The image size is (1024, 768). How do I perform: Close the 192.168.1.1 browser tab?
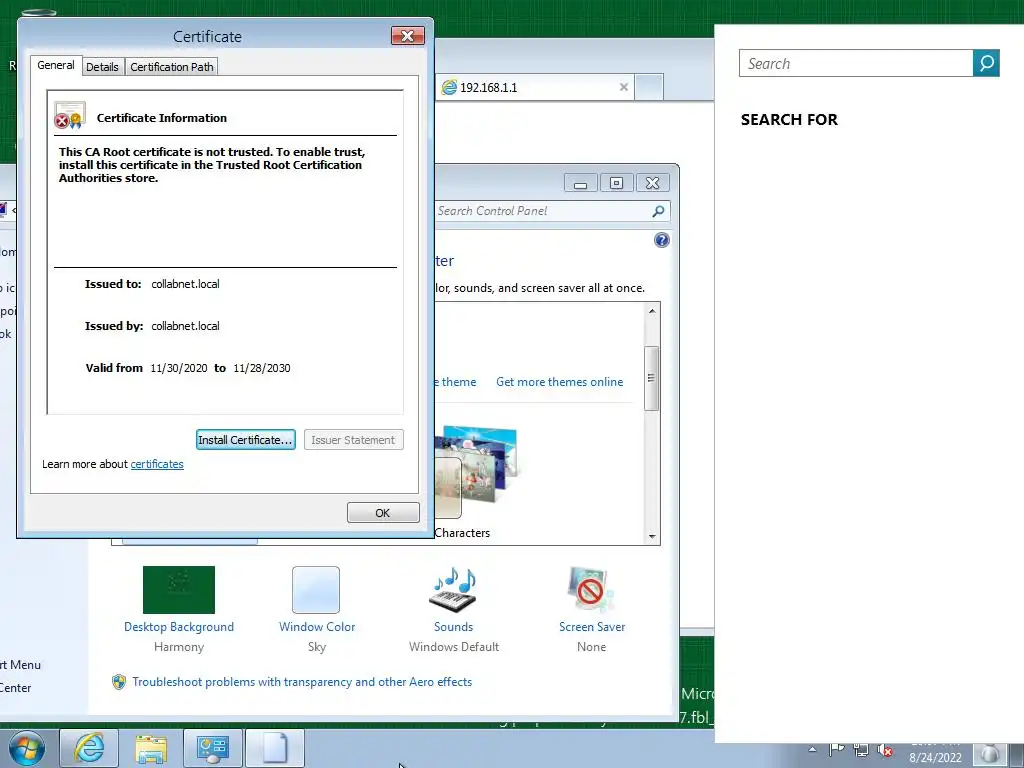(624, 87)
